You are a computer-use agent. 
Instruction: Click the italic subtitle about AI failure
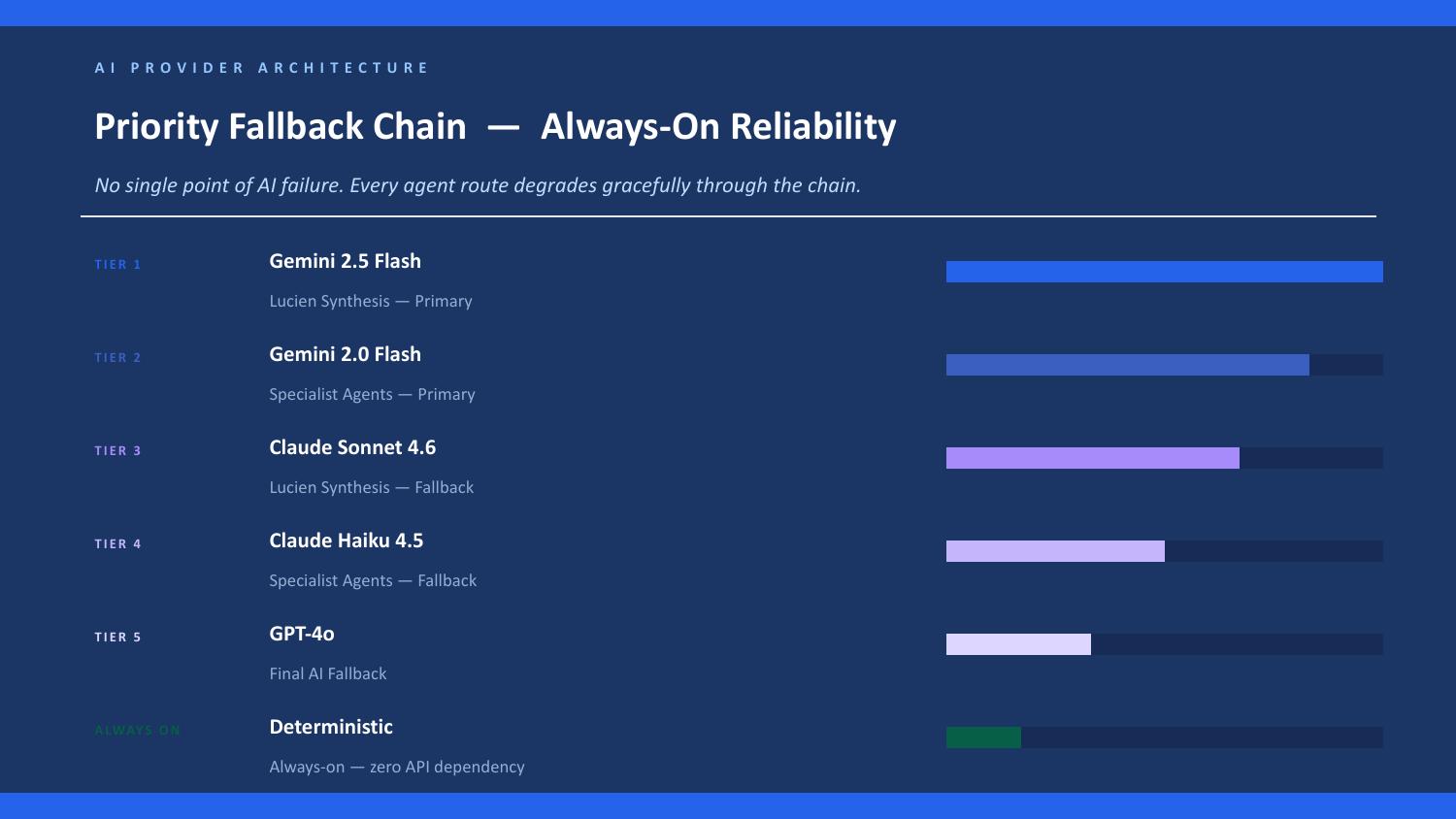coord(478,185)
